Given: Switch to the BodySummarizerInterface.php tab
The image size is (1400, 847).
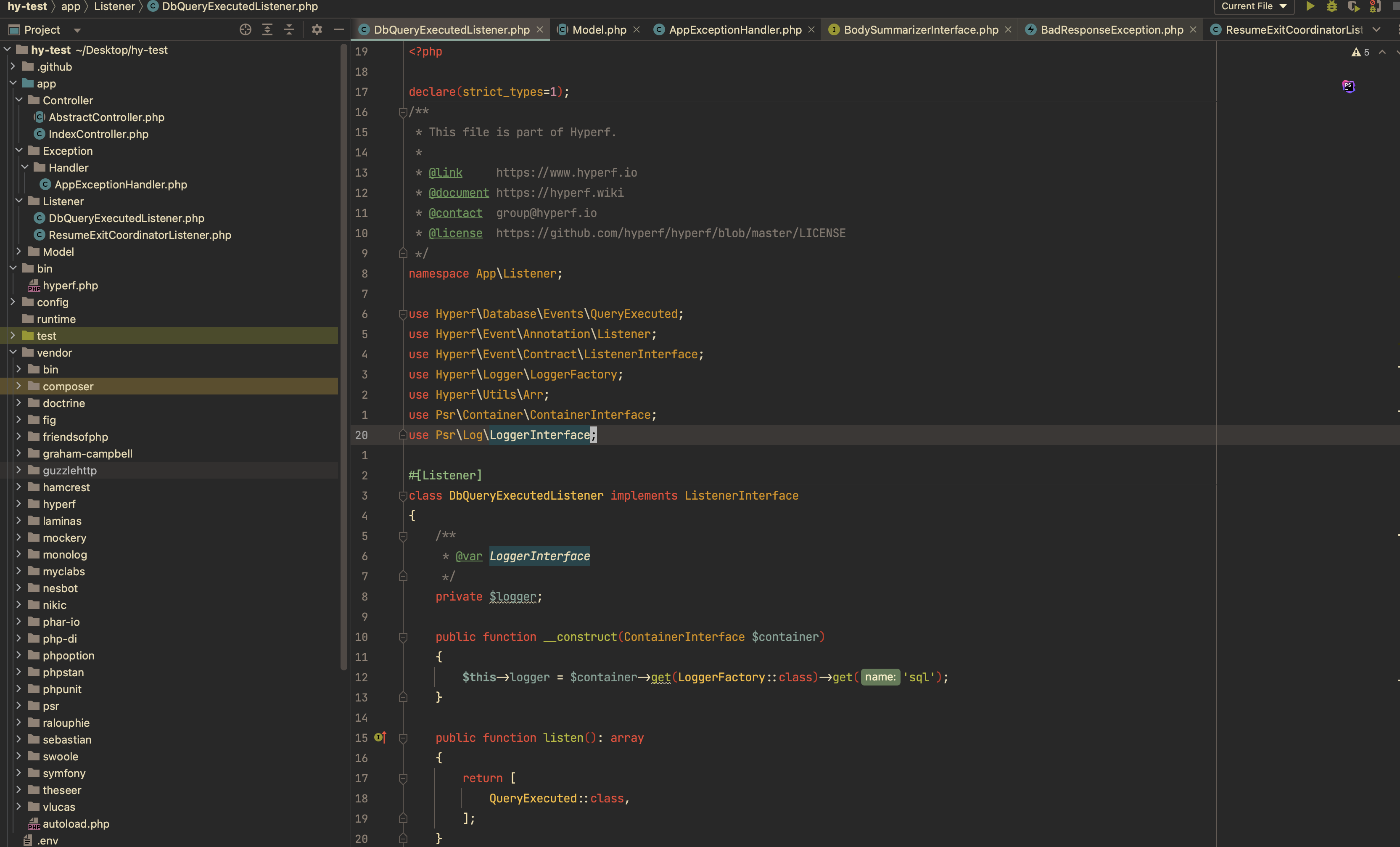Looking at the screenshot, I should (x=920, y=29).
